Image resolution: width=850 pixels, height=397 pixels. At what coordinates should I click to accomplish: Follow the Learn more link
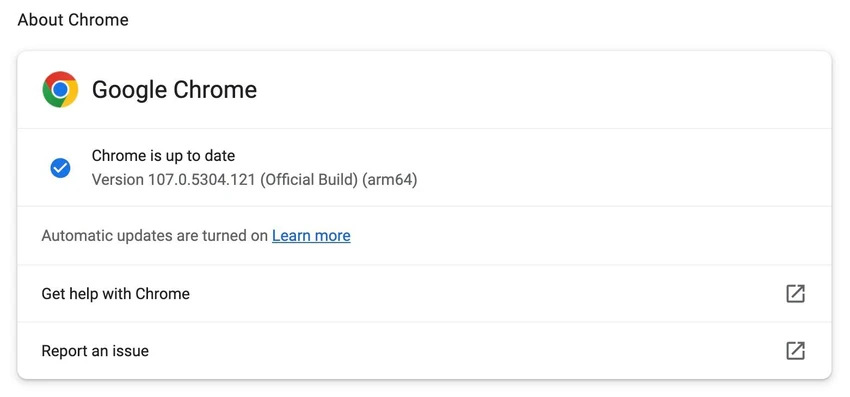pos(311,235)
